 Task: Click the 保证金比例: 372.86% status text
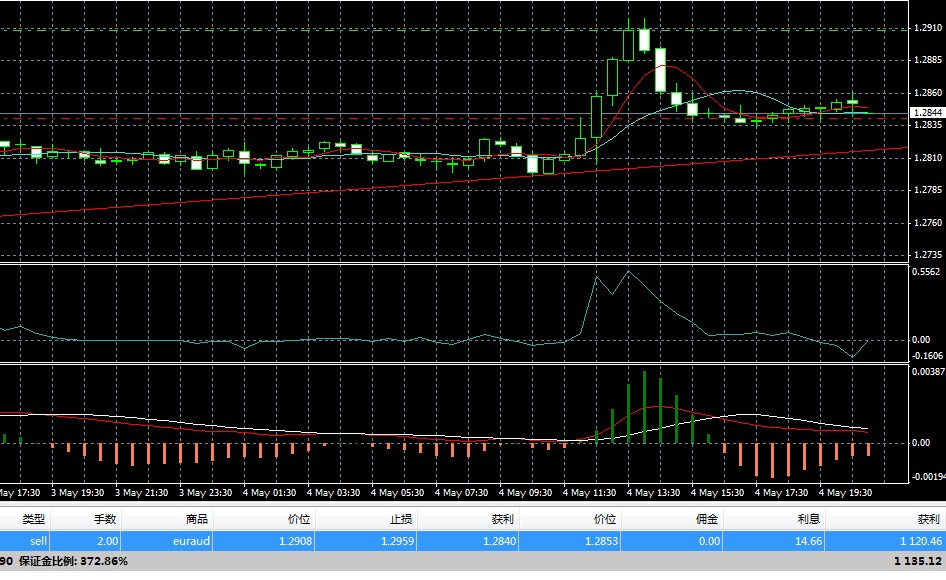(73, 561)
